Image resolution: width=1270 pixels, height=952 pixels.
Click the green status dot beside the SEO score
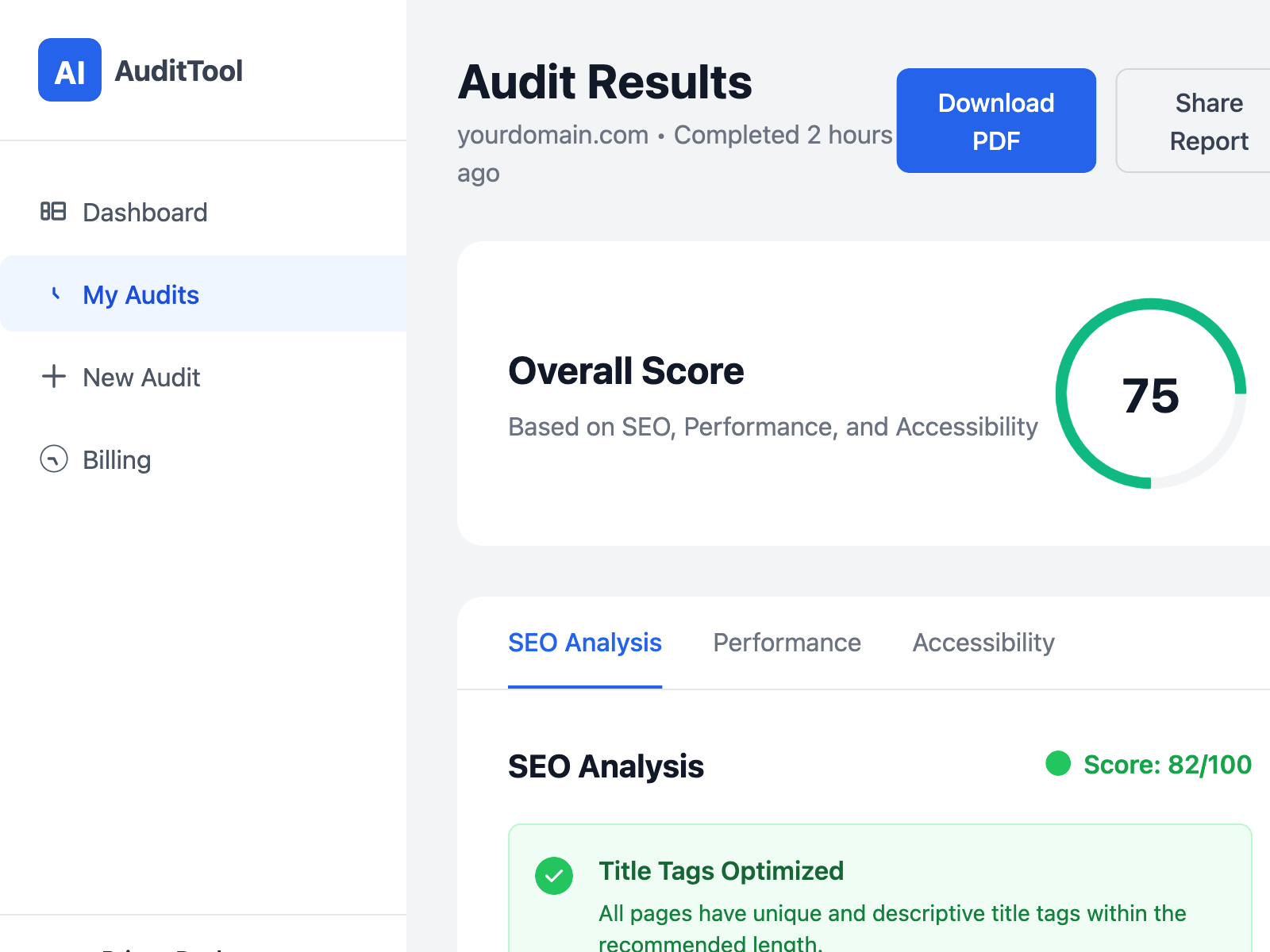tap(1058, 763)
